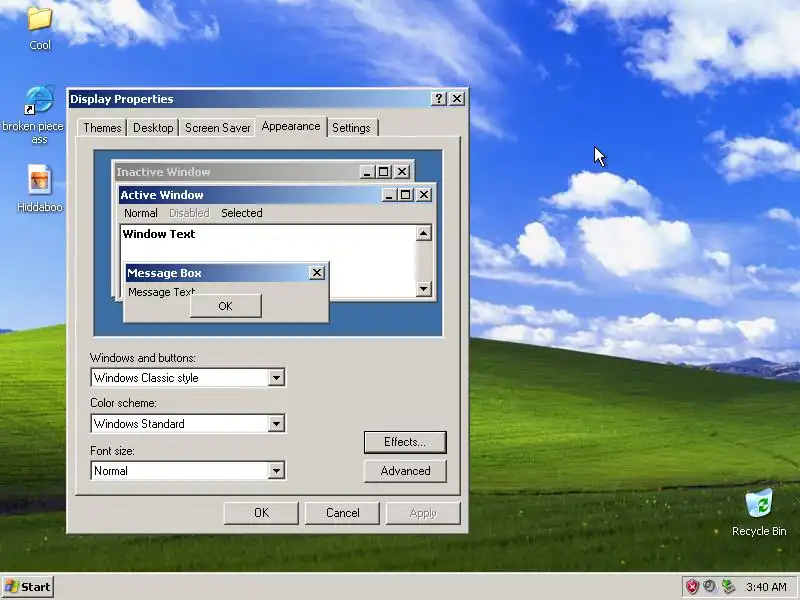The image size is (800, 600).
Task: Click preview scrollbar up arrow
Action: pyautogui.click(x=423, y=233)
